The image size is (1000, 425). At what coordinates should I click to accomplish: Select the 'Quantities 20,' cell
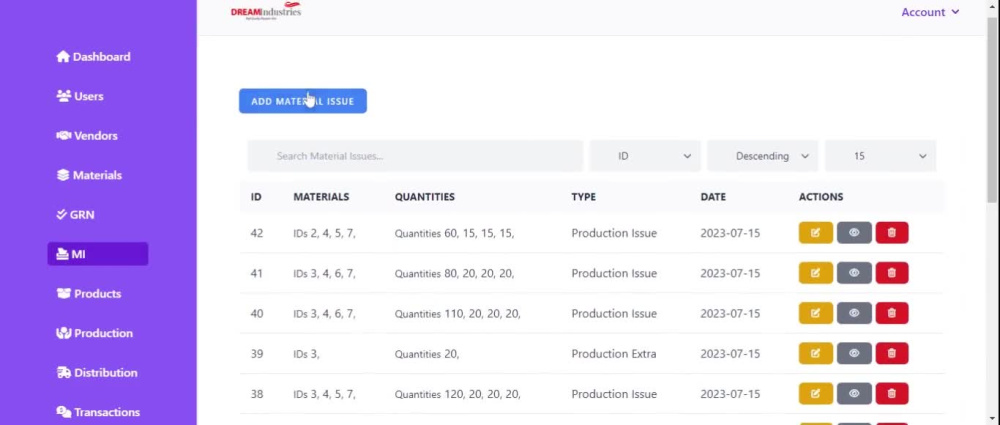click(x=427, y=354)
